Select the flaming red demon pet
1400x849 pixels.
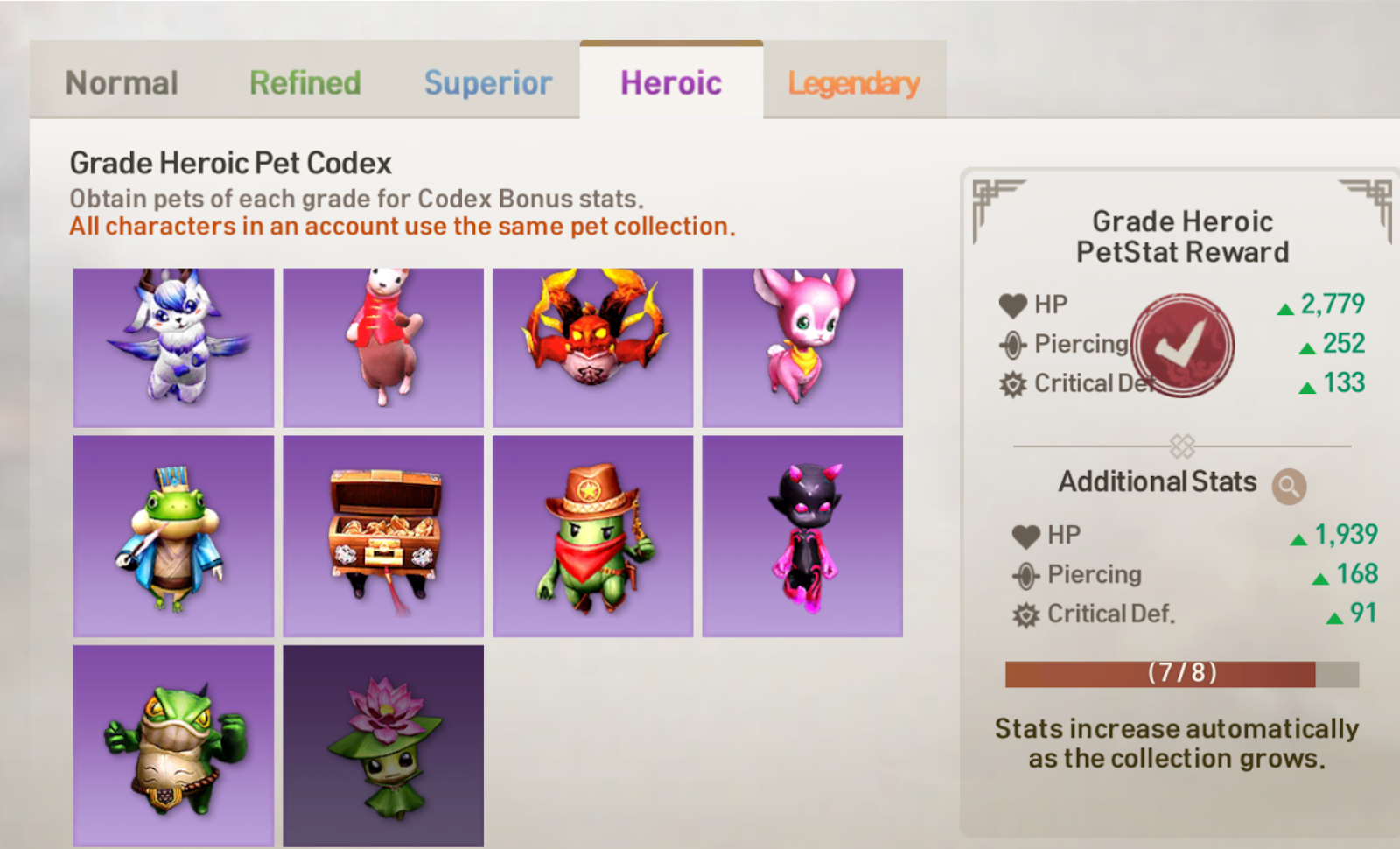(x=592, y=347)
